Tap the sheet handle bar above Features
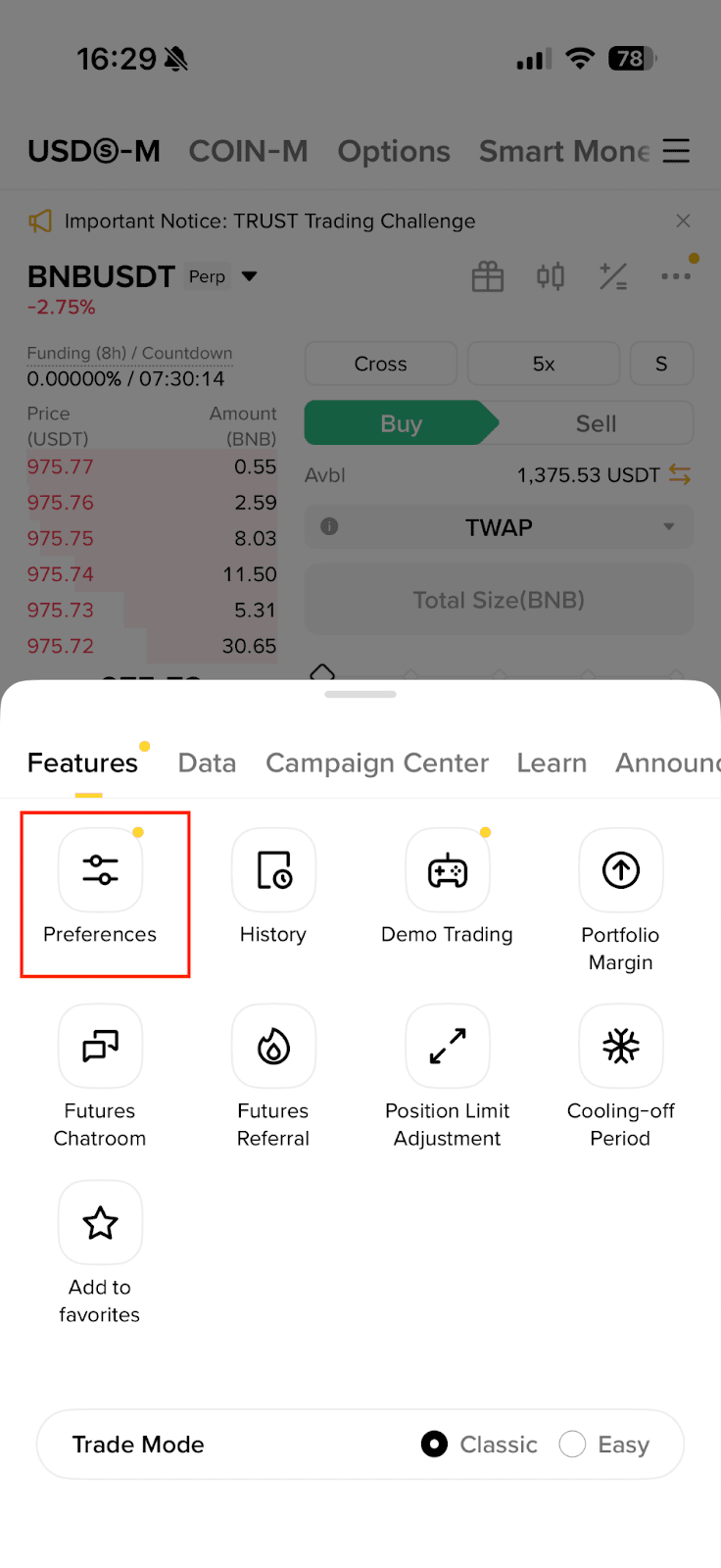Viewport: 721px width, 1568px height. [x=360, y=694]
